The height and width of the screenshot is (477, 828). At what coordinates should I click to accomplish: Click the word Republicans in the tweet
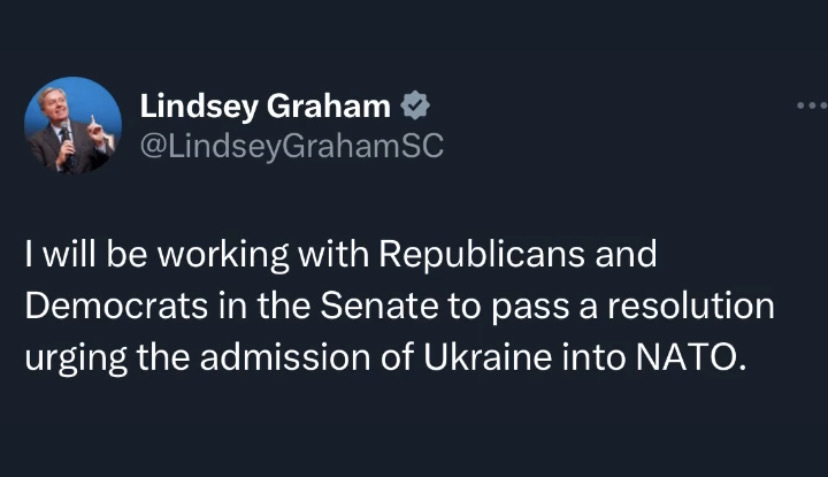[x=481, y=255]
